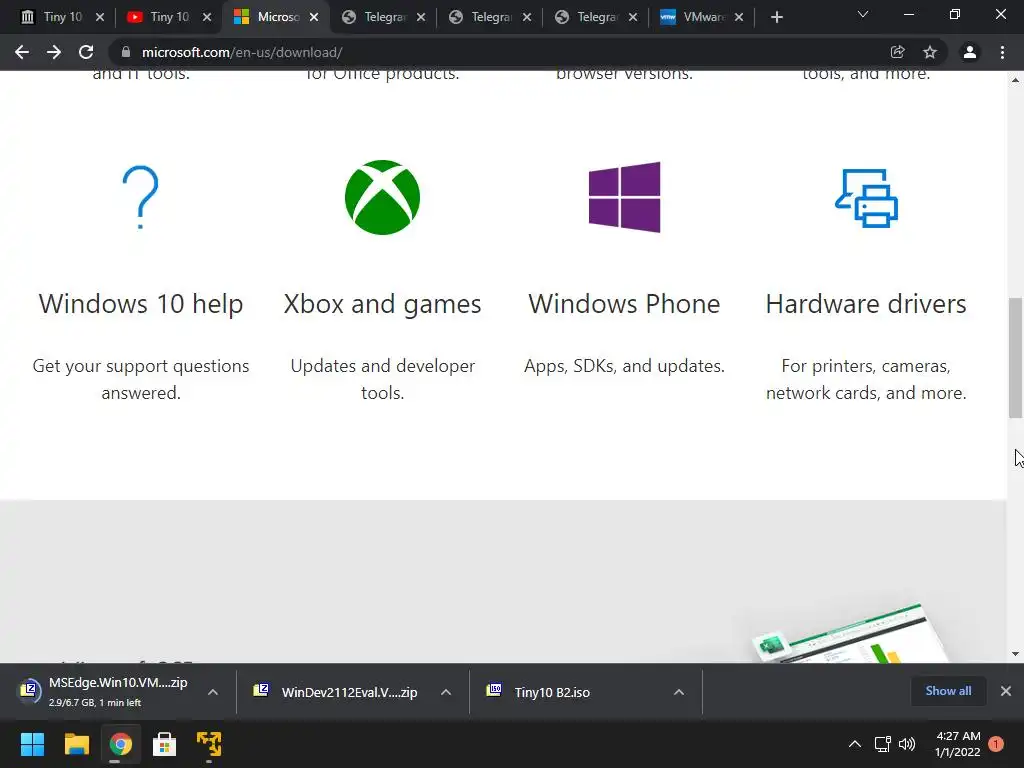Open the clock showing 4:27 AM

(957, 744)
